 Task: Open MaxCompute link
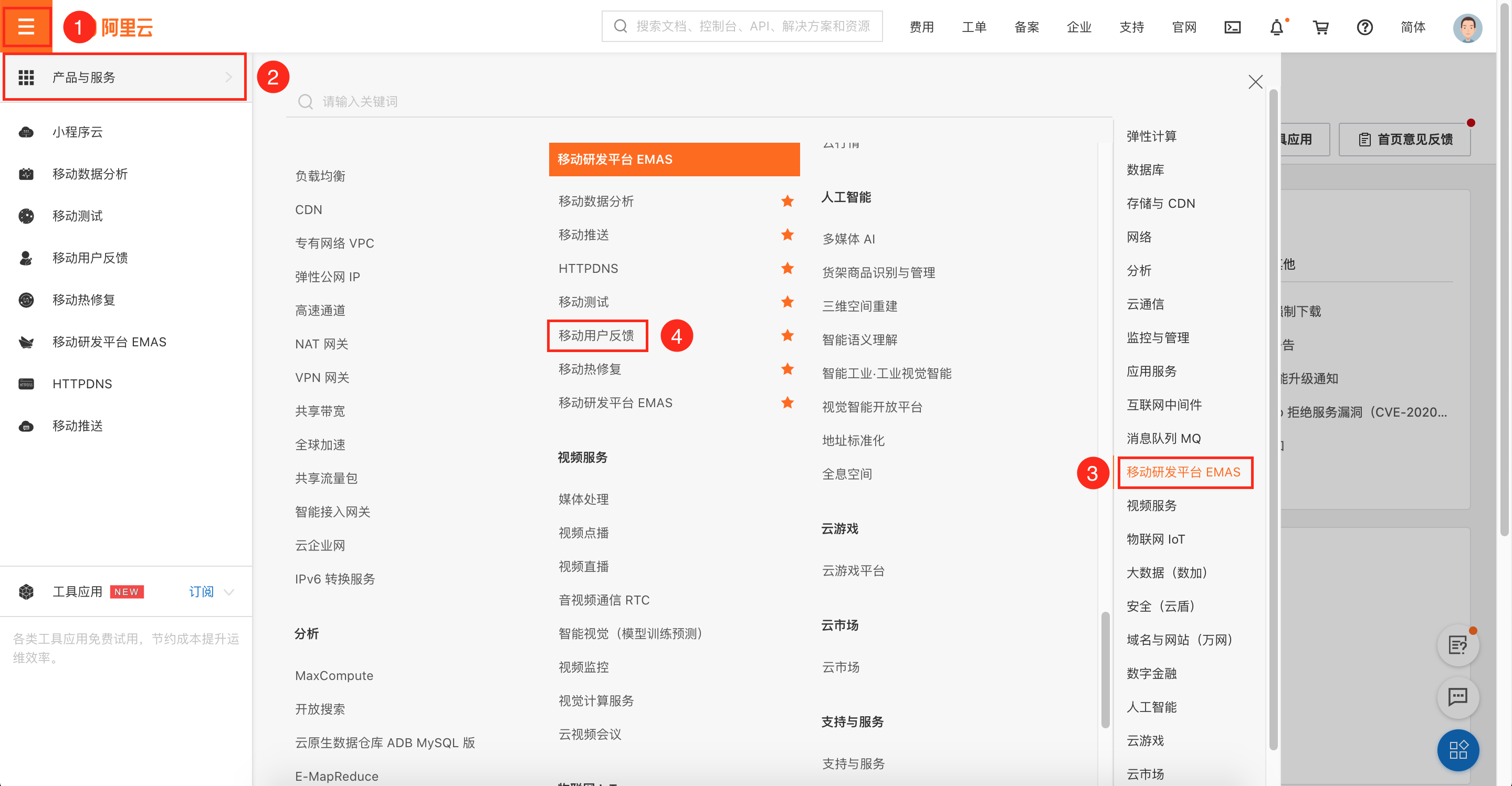point(333,676)
